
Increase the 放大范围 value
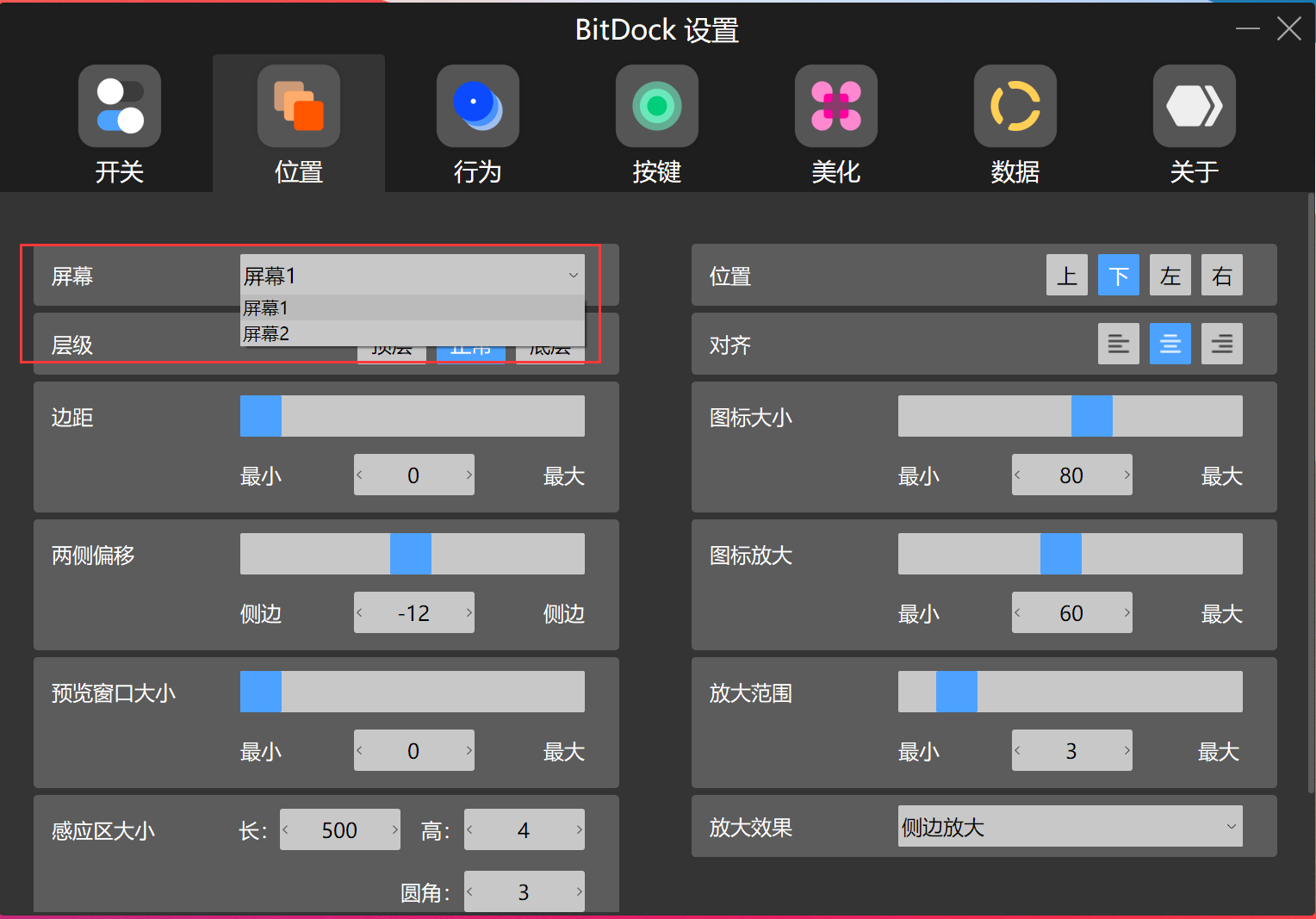(x=1127, y=750)
